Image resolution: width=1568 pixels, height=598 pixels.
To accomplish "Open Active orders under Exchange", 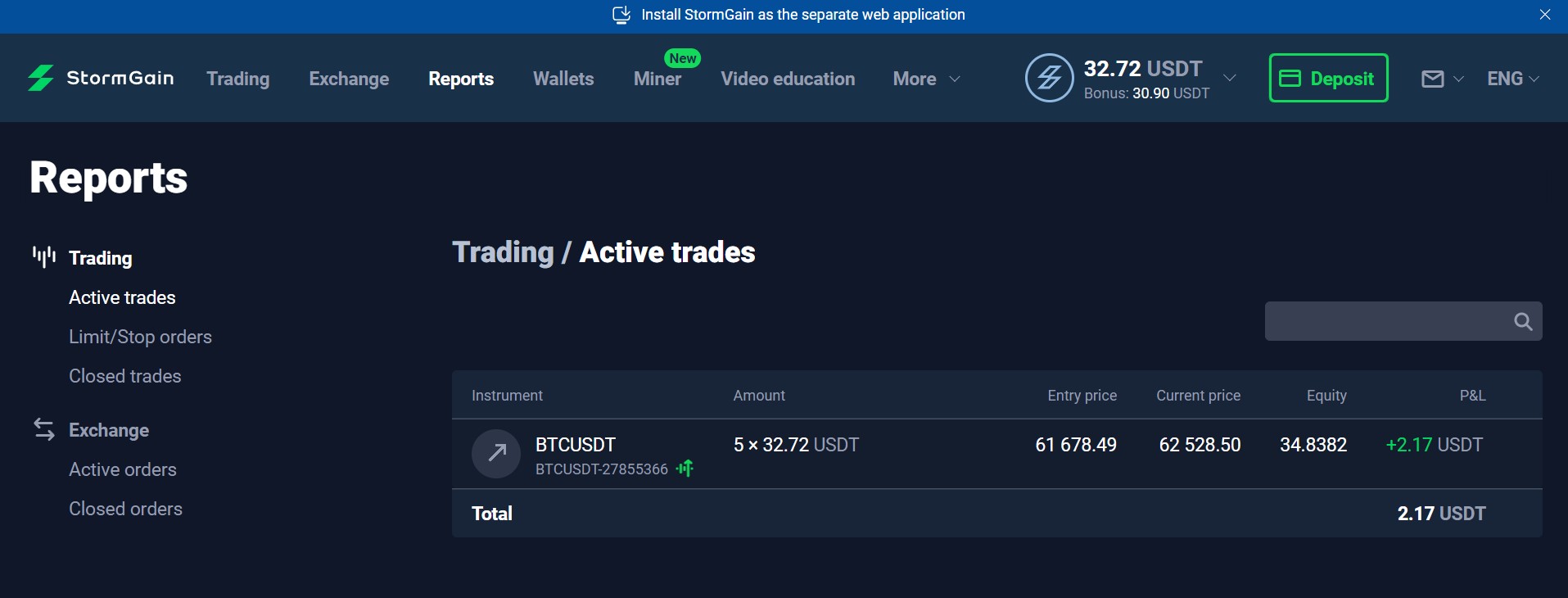I will (123, 469).
